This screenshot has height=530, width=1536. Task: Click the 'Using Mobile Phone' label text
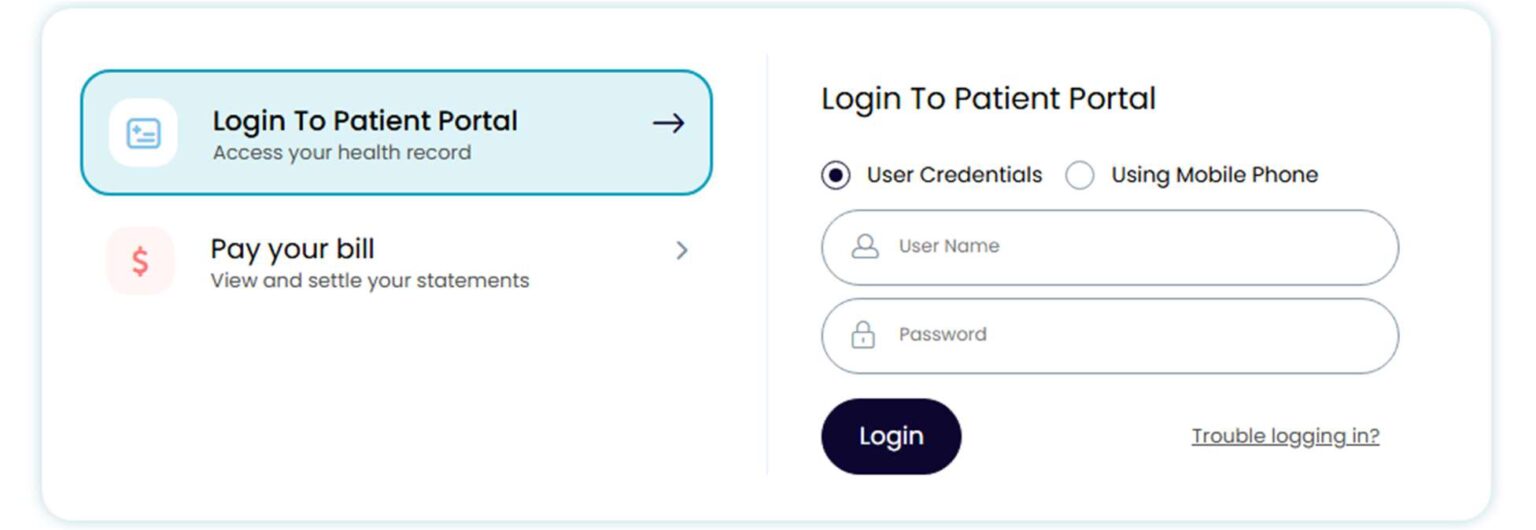[x=1214, y=175]
